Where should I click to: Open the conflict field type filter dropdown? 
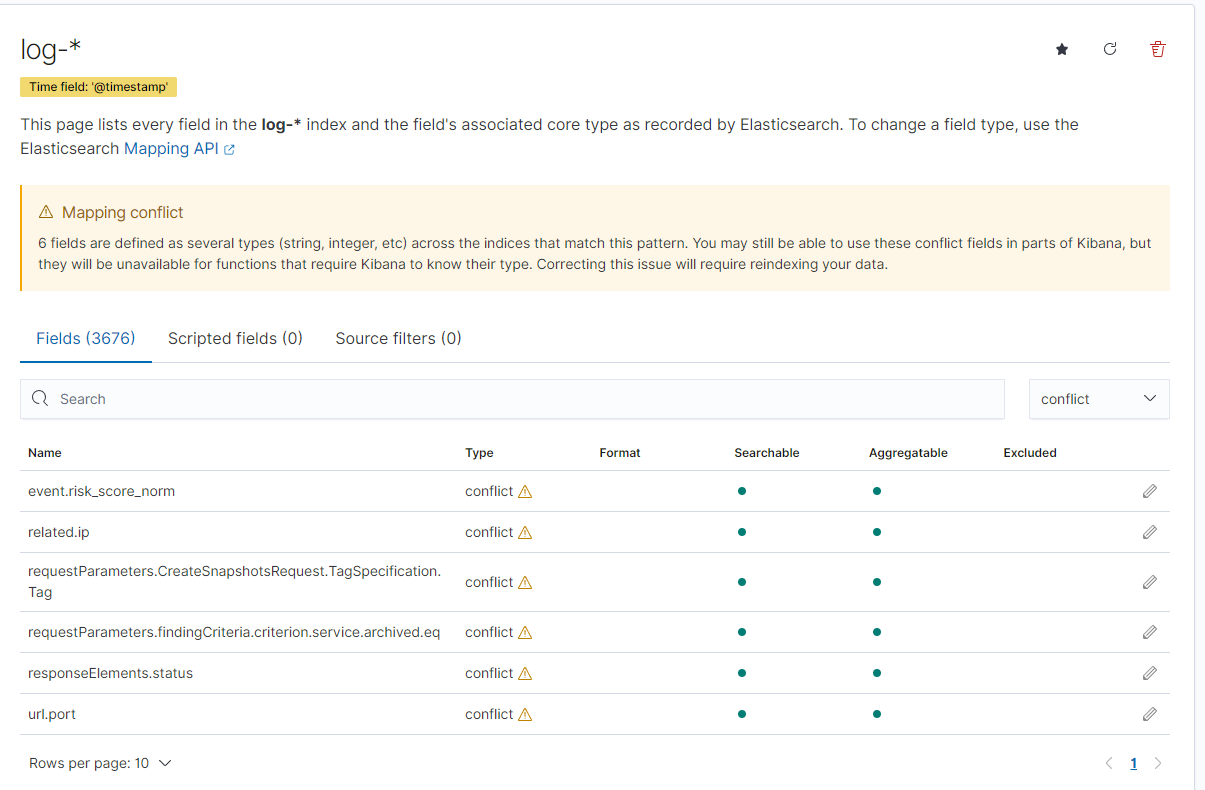pyautogui.click(x=1098, y=398)
